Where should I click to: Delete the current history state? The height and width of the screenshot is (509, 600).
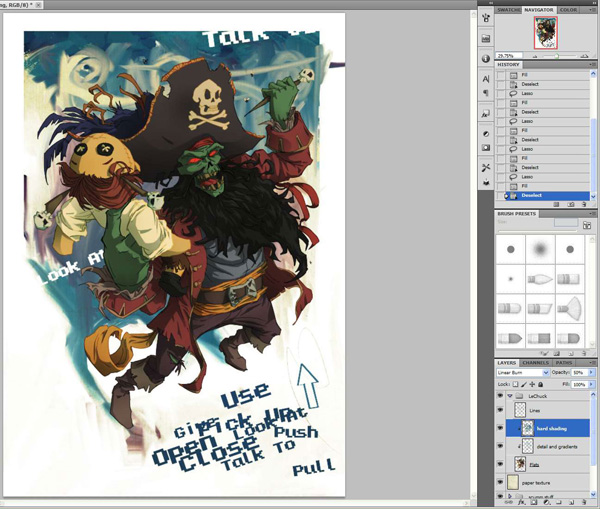[584, 204]
